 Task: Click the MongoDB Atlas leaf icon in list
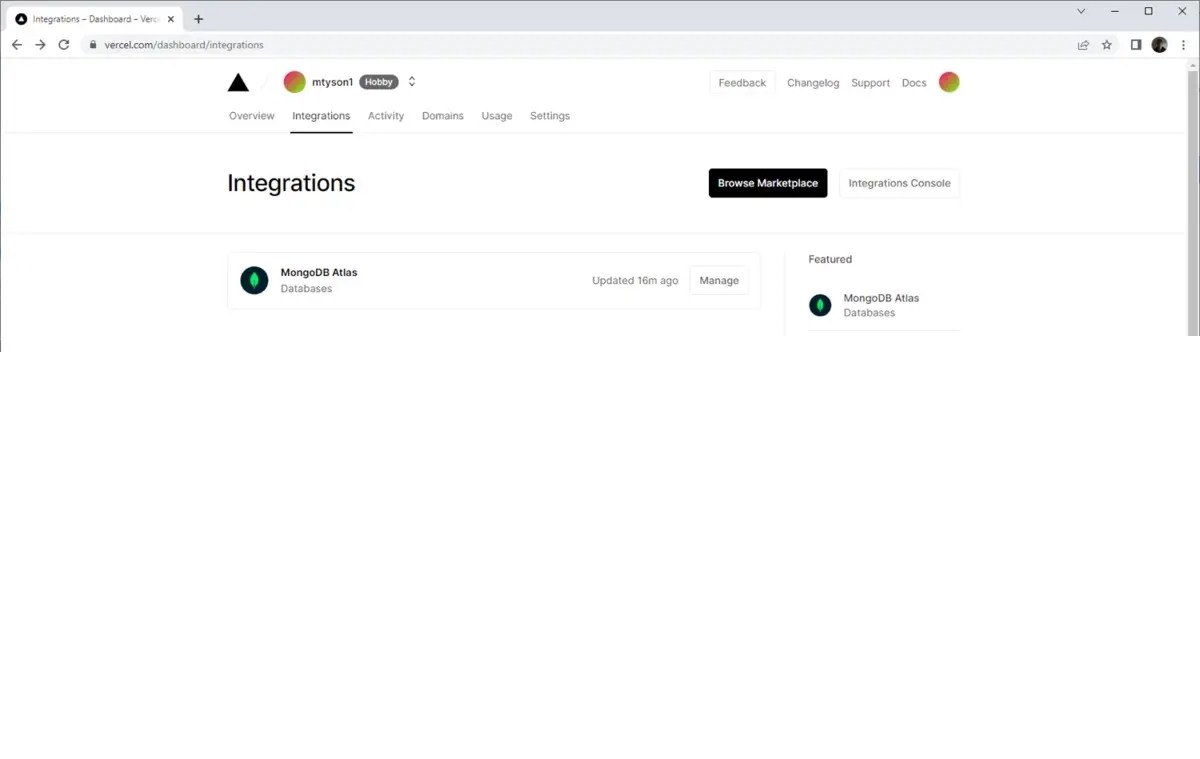pos(254,281)
